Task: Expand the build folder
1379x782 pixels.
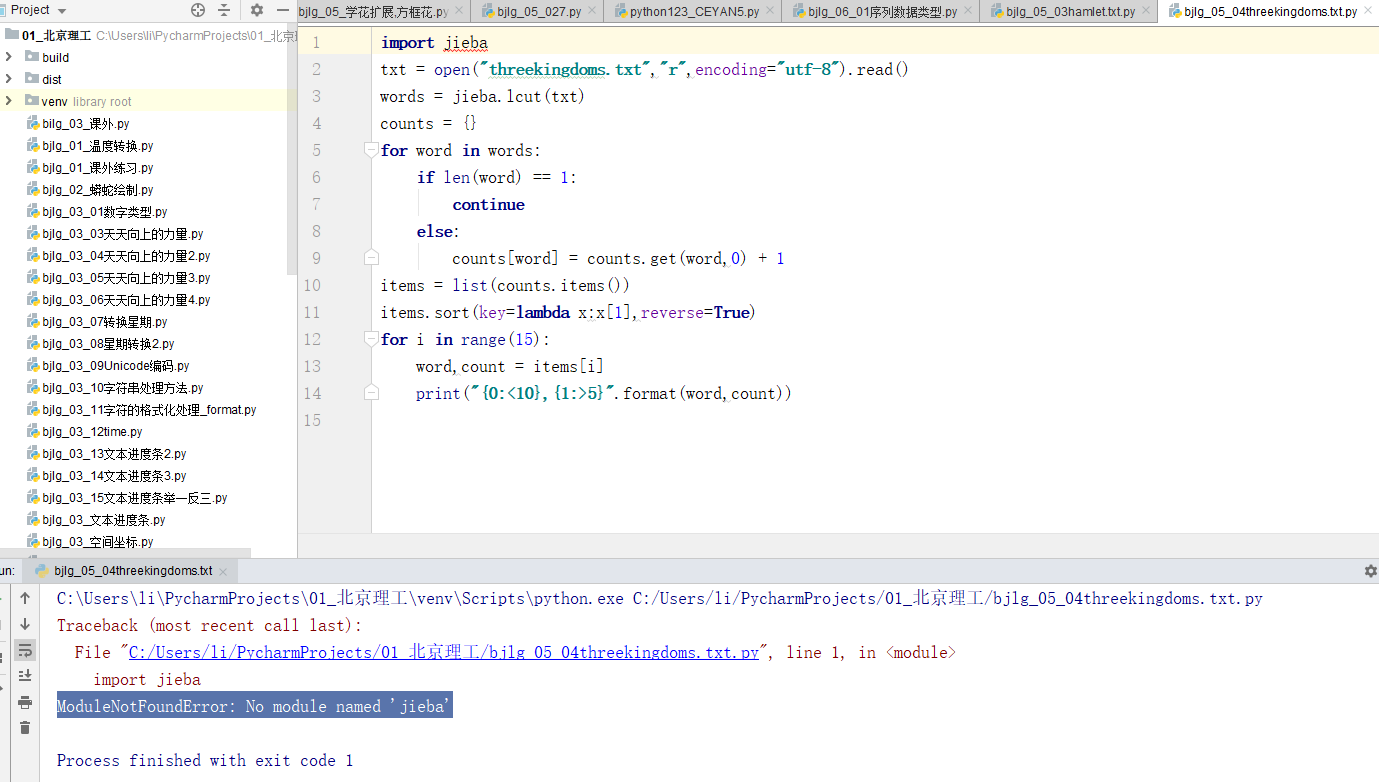Action: tap(9, 57)
